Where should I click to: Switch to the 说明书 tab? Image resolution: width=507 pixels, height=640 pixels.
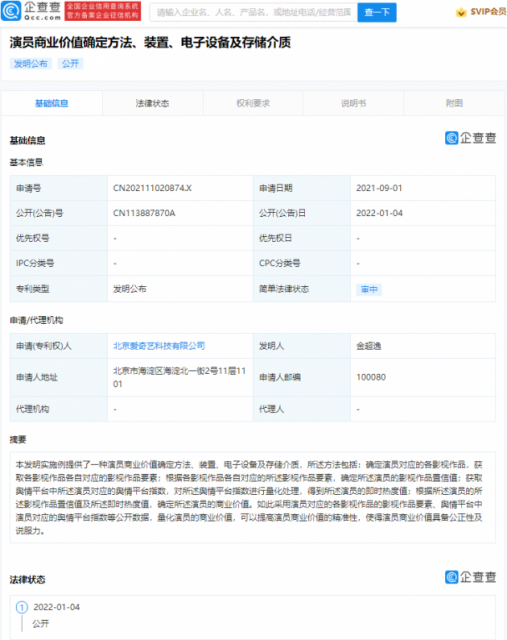click(354, 103)
